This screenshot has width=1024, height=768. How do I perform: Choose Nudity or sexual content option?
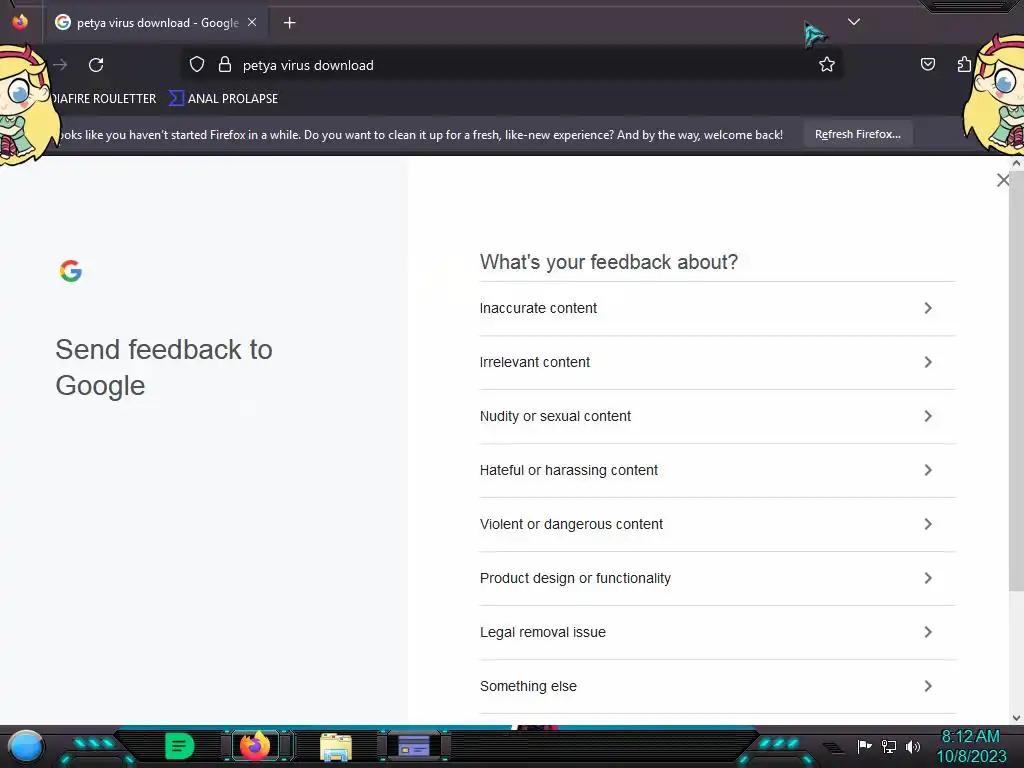pyautogui.click(x=718, y=417)
